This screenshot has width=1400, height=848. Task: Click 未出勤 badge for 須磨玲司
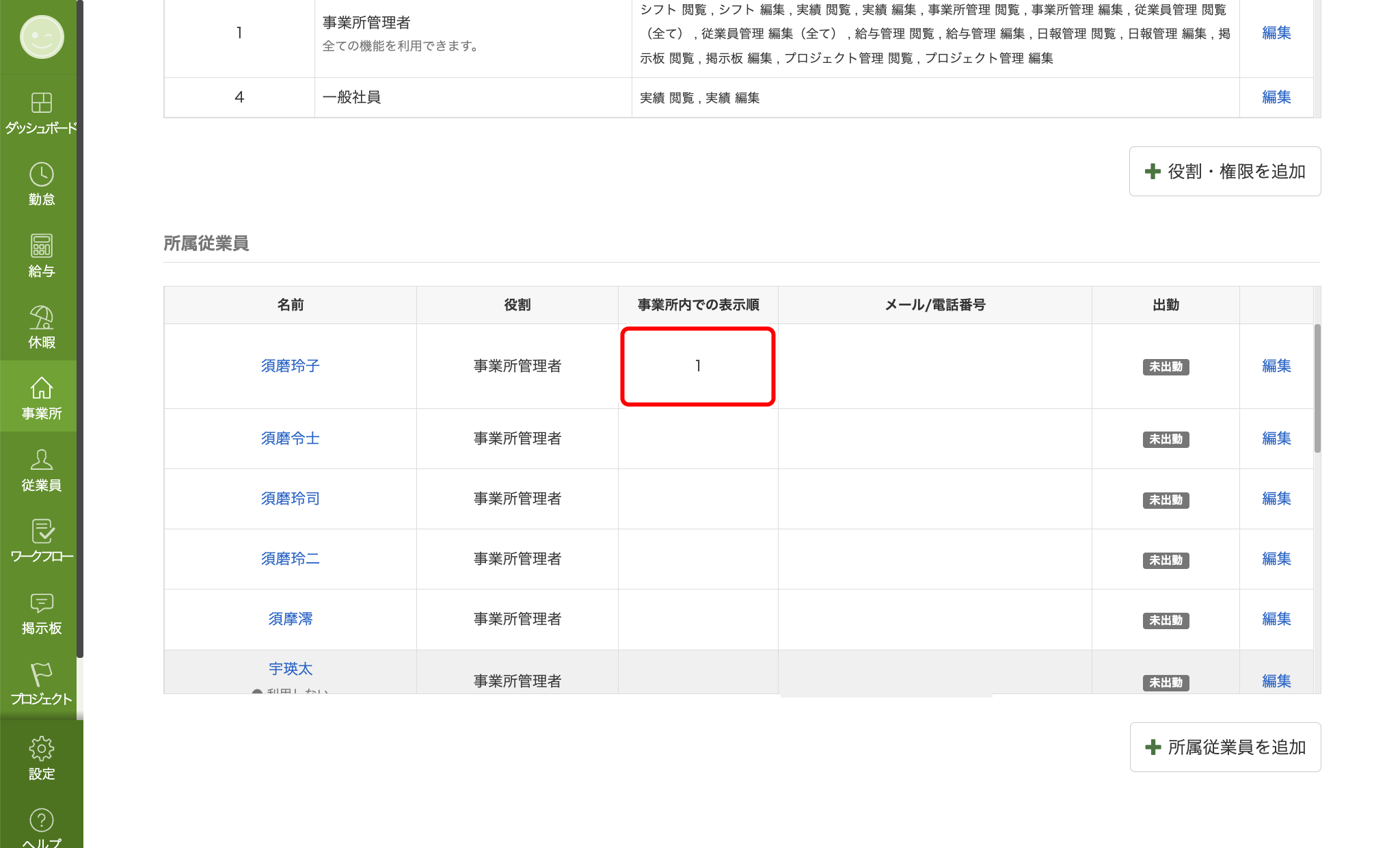(1166, 501)
